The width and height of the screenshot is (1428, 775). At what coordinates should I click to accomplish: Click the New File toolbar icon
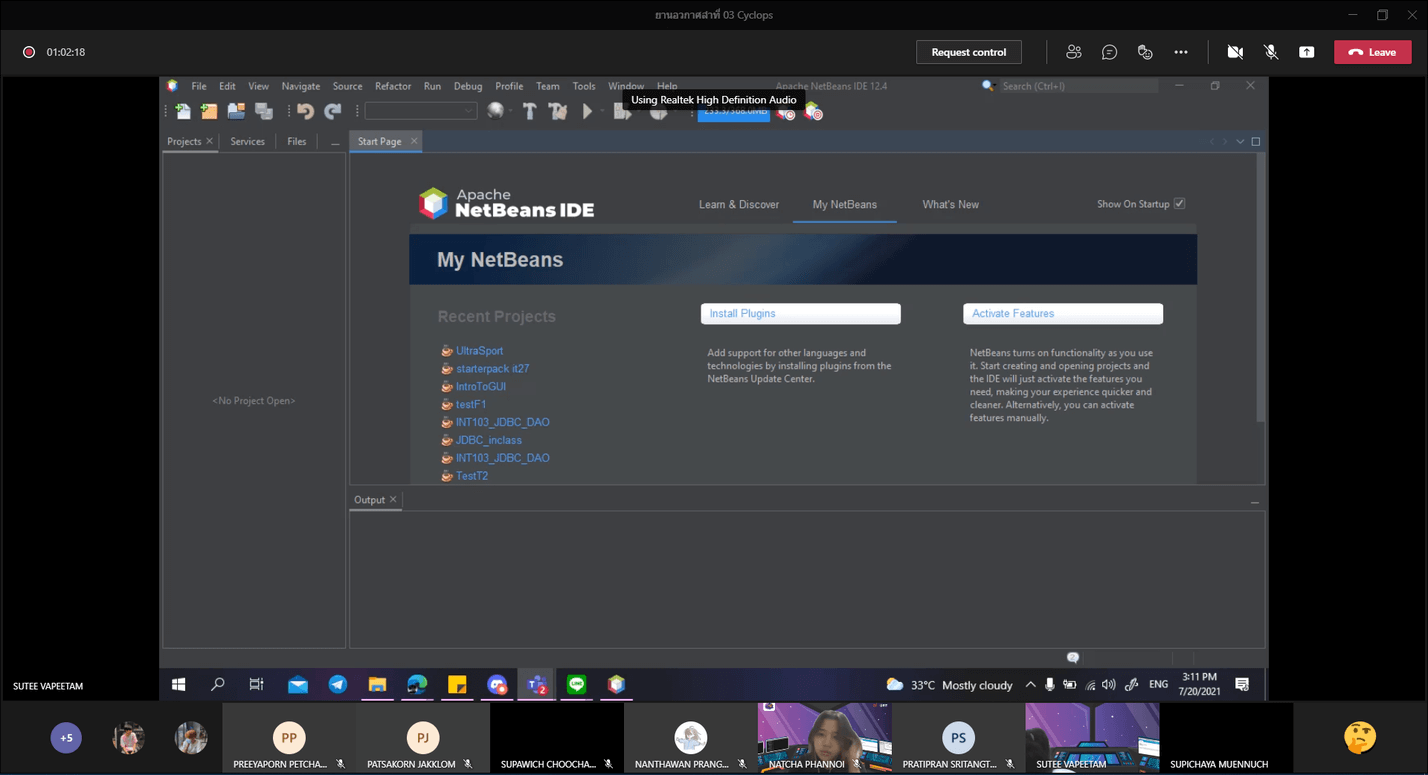[183, 111]
